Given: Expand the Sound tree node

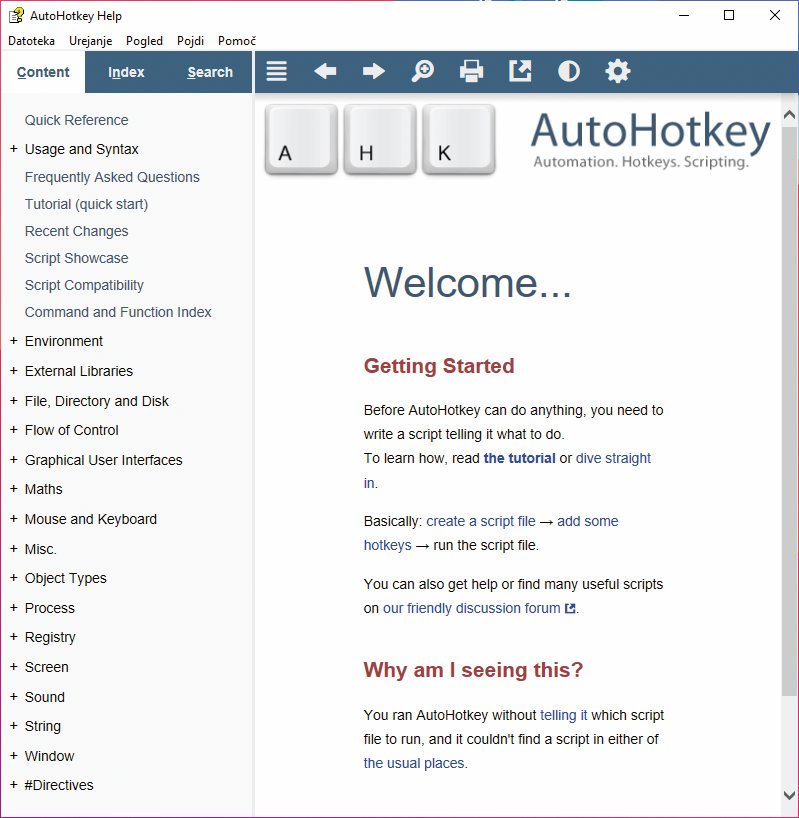Looking at the screenshot, I should [14, 697].
